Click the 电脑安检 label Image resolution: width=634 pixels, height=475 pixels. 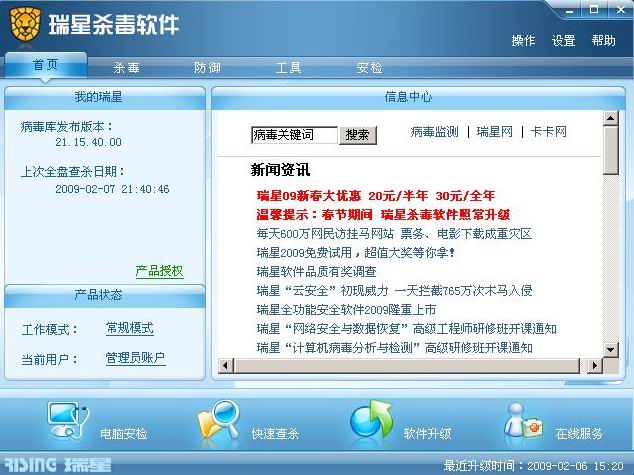(124, 434)
